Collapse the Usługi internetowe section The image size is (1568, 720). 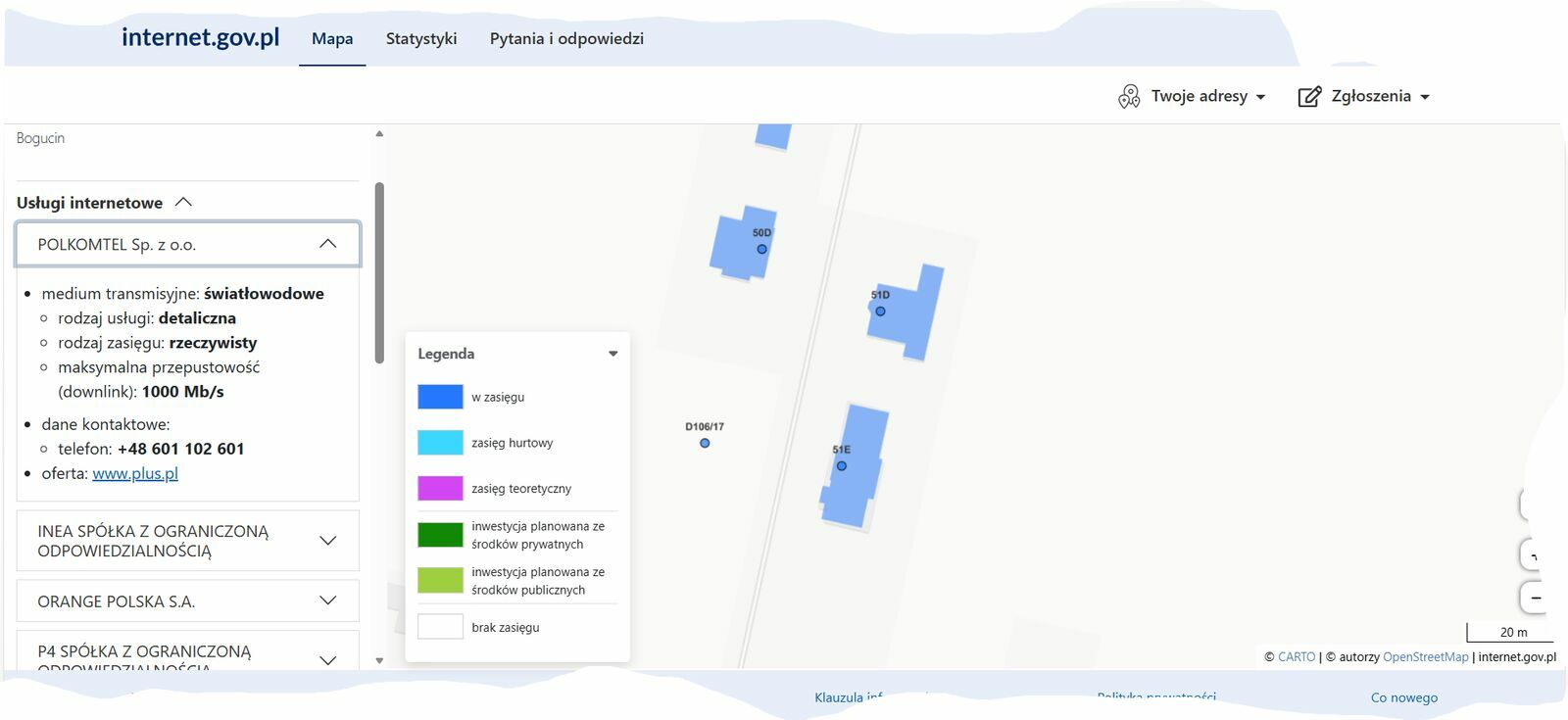[x=183, y=203]
